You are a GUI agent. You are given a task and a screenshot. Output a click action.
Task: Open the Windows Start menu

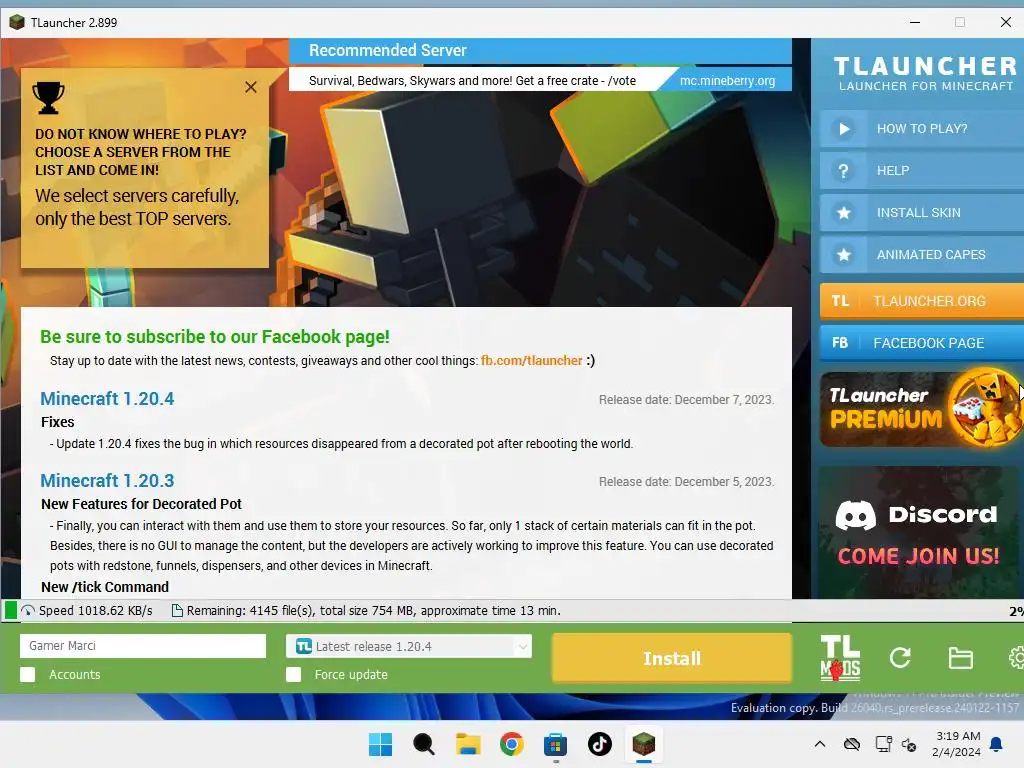pos(381,744)
